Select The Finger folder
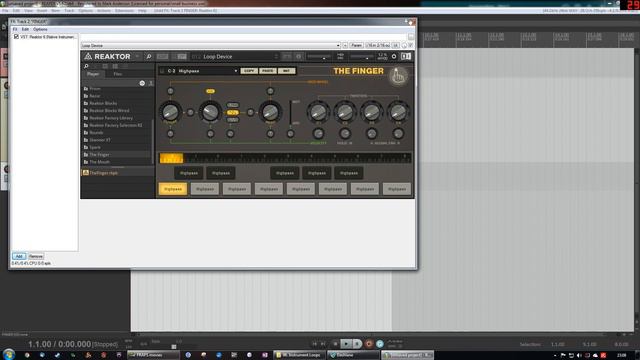Image resolution: width=640 pixels, height=360 pixels. (99, 155)
